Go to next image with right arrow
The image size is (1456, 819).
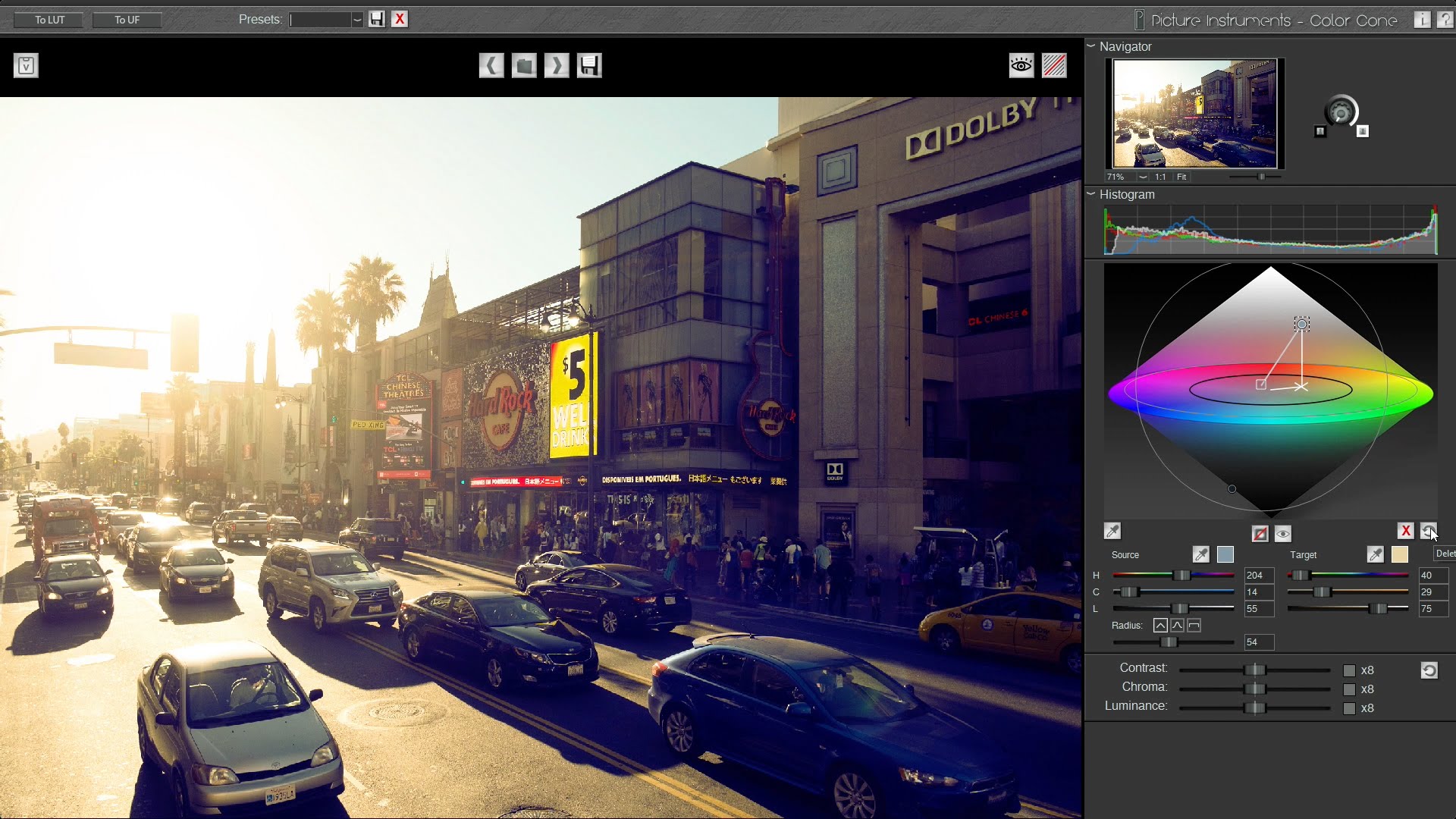click(x=557, y=66)
